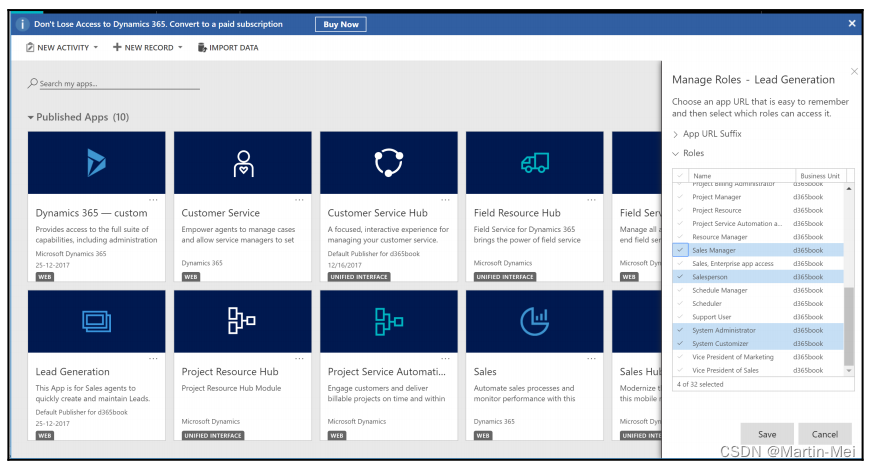
Task: Uncheck the Salesperson role checkbox
Action: pyautogui.click(x=680, y=276)
